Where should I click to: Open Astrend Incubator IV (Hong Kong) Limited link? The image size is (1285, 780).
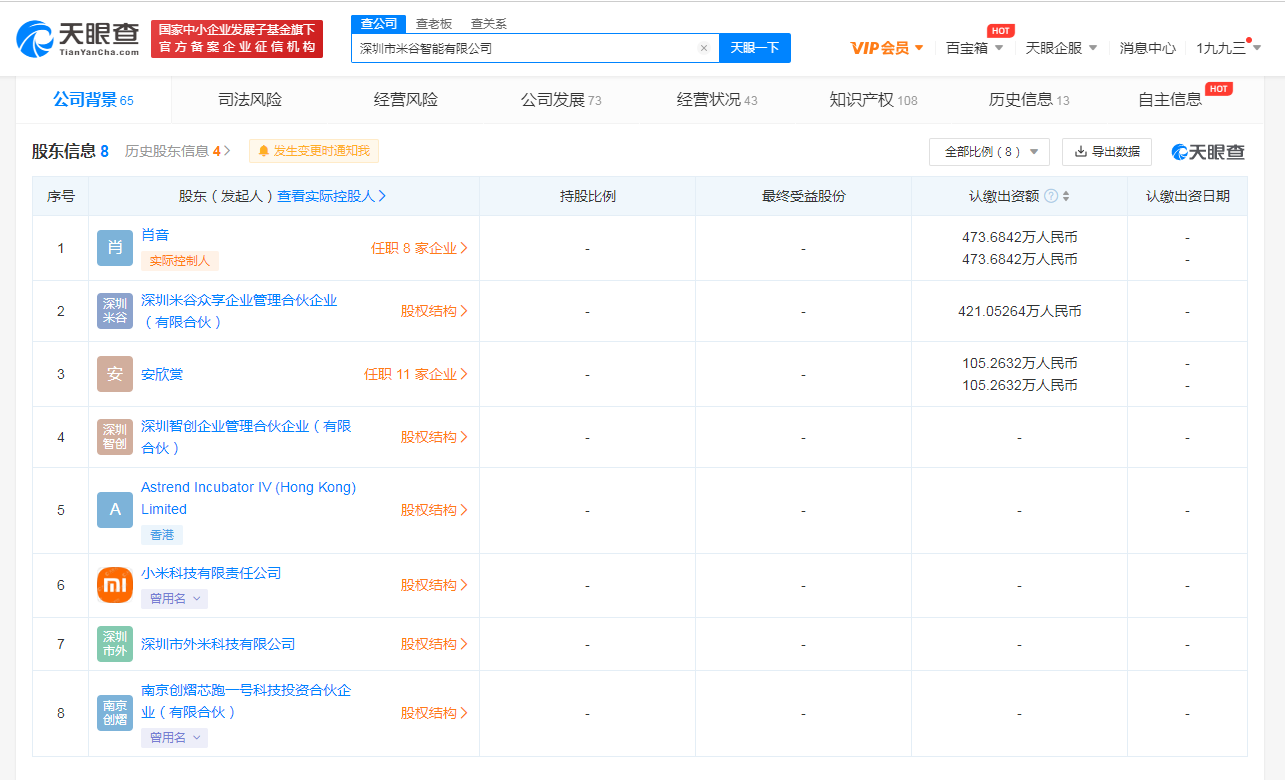tap(248, 498)
